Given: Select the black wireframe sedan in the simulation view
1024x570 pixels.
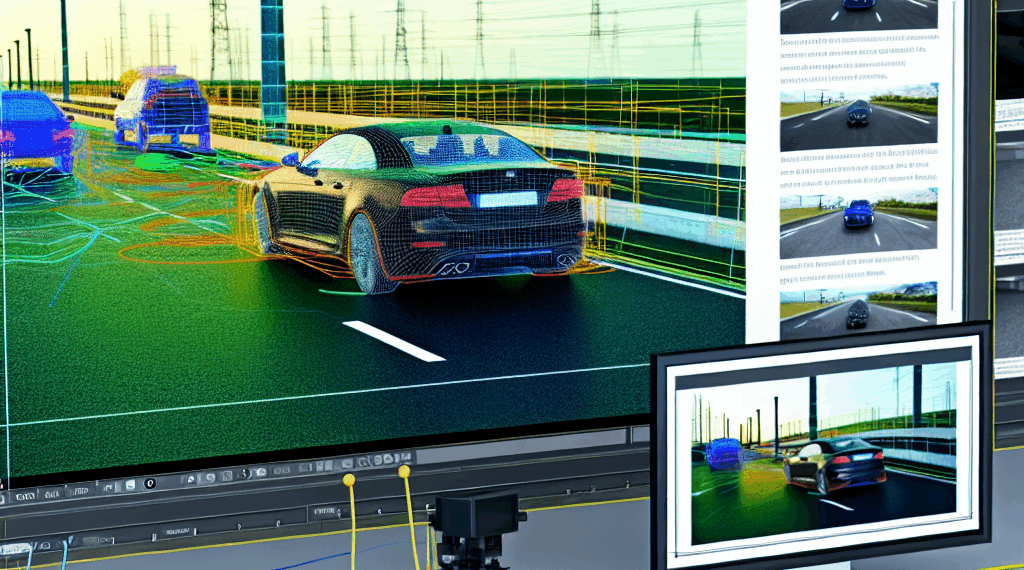Looking at the screenshot, I should tap(421, 206).
